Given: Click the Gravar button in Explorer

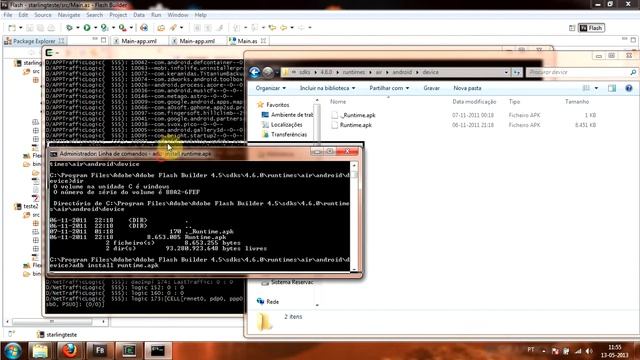Looking at the screenshot, I should [431, 88].
